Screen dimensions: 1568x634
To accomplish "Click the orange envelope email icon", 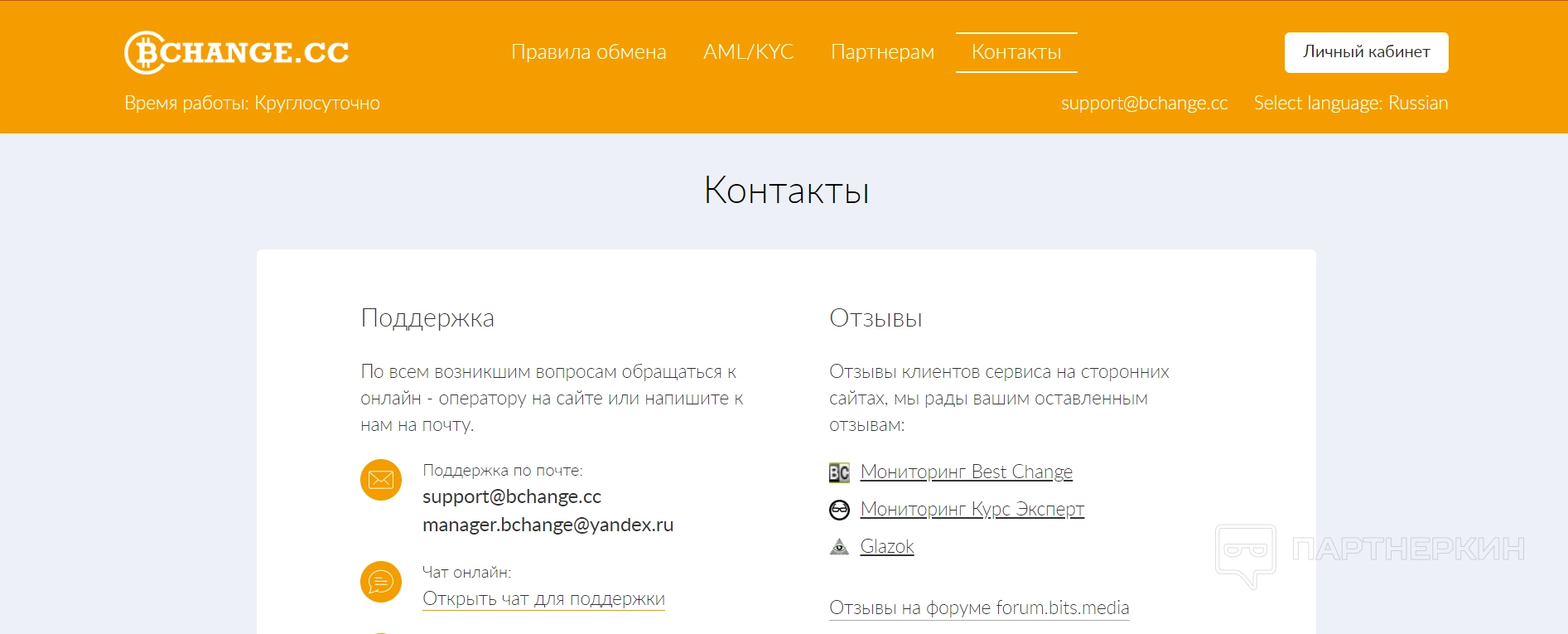I will click(381, 480).
